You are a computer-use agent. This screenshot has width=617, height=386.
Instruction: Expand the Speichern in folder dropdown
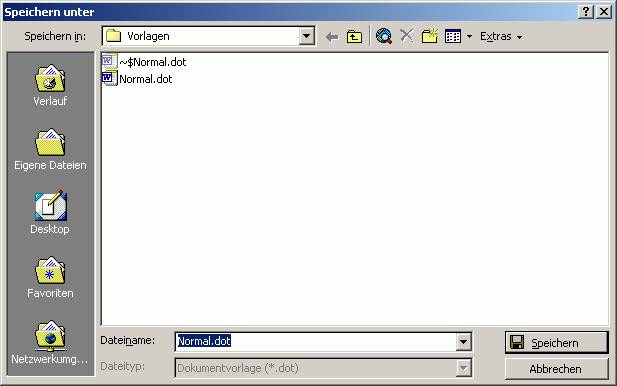click(x=306, y=36)
